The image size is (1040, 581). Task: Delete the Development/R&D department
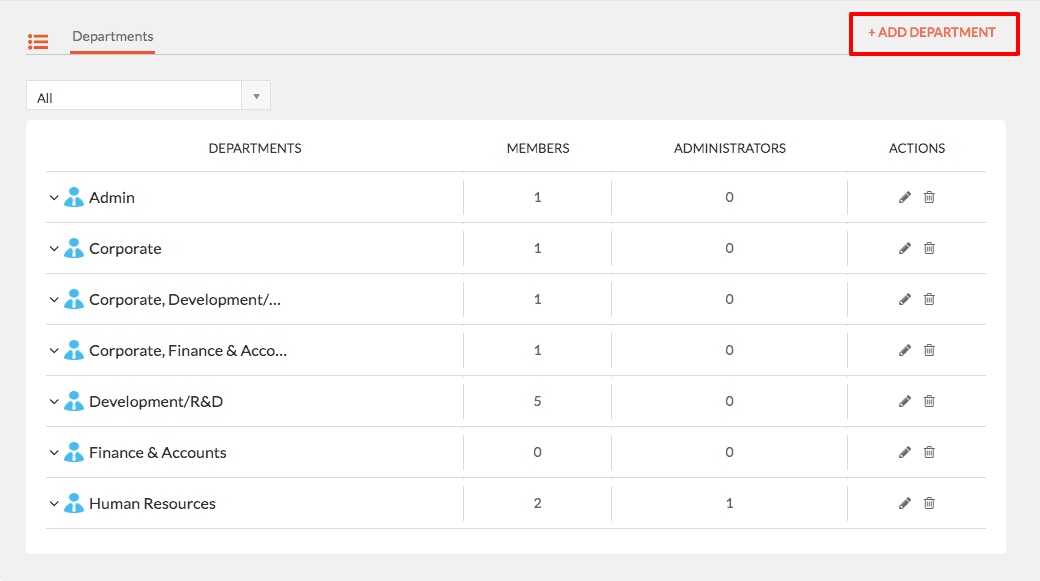[x=929, y=401]
